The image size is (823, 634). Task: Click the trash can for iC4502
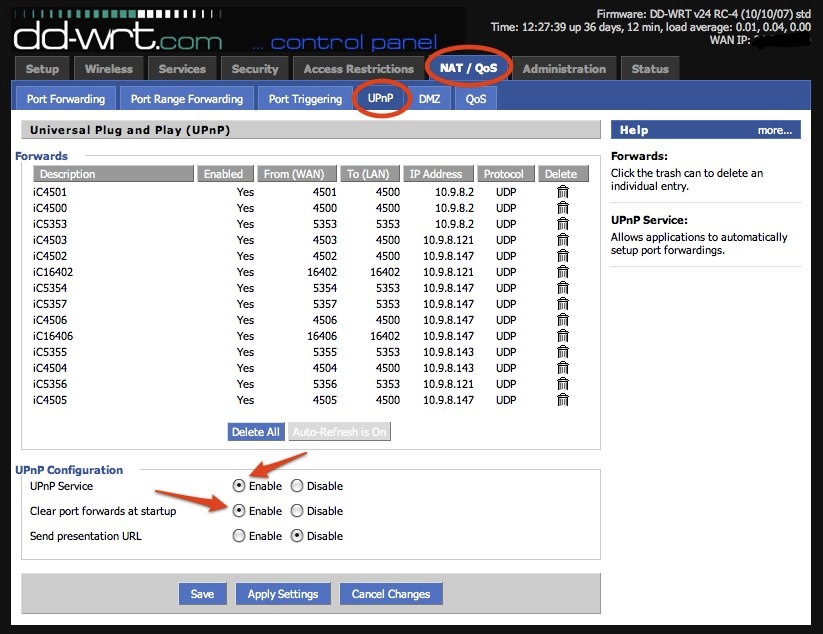563,256
